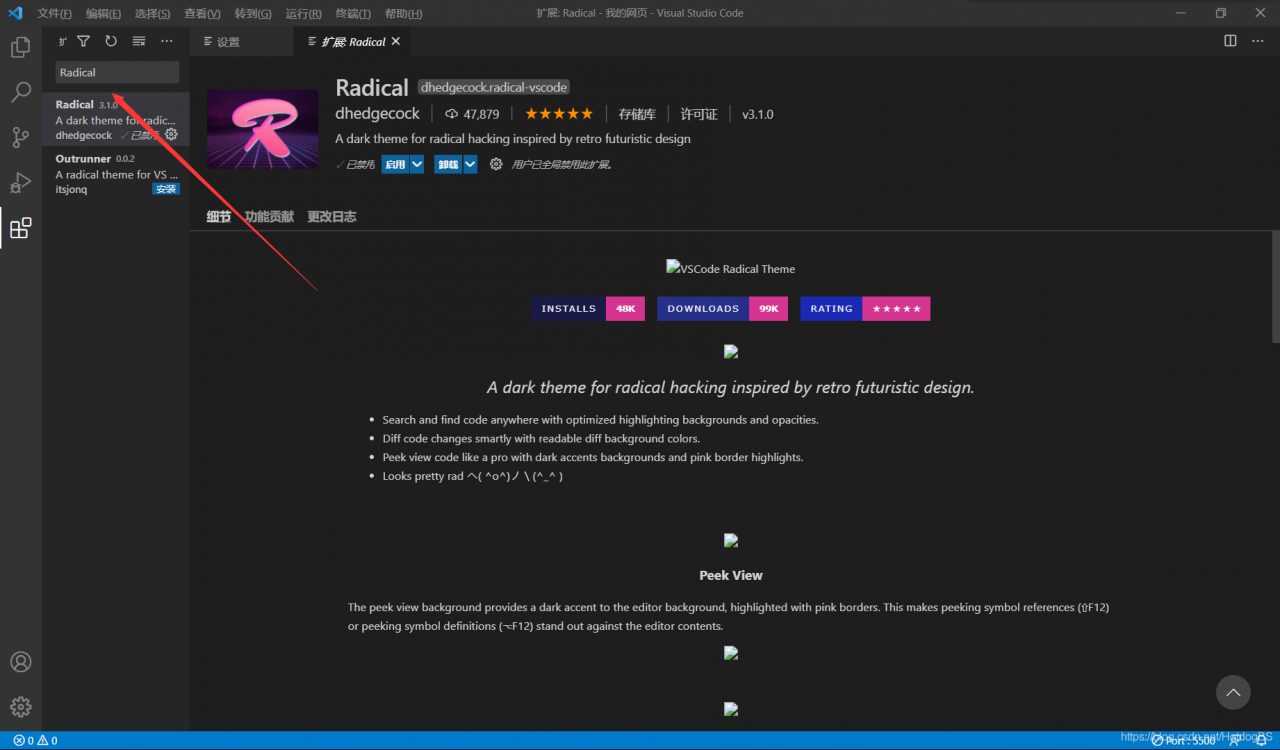This screenshot has height=750, width=1280.
Task: Select the Extensions view icon
Action: coord(20,228)
